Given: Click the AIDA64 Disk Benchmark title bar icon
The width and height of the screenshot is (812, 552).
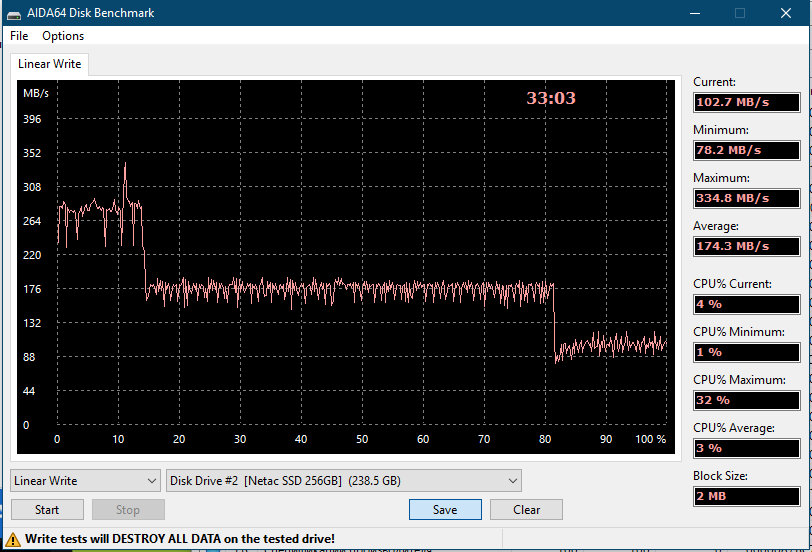Looking at the screenshot, I should click(13, 14).
